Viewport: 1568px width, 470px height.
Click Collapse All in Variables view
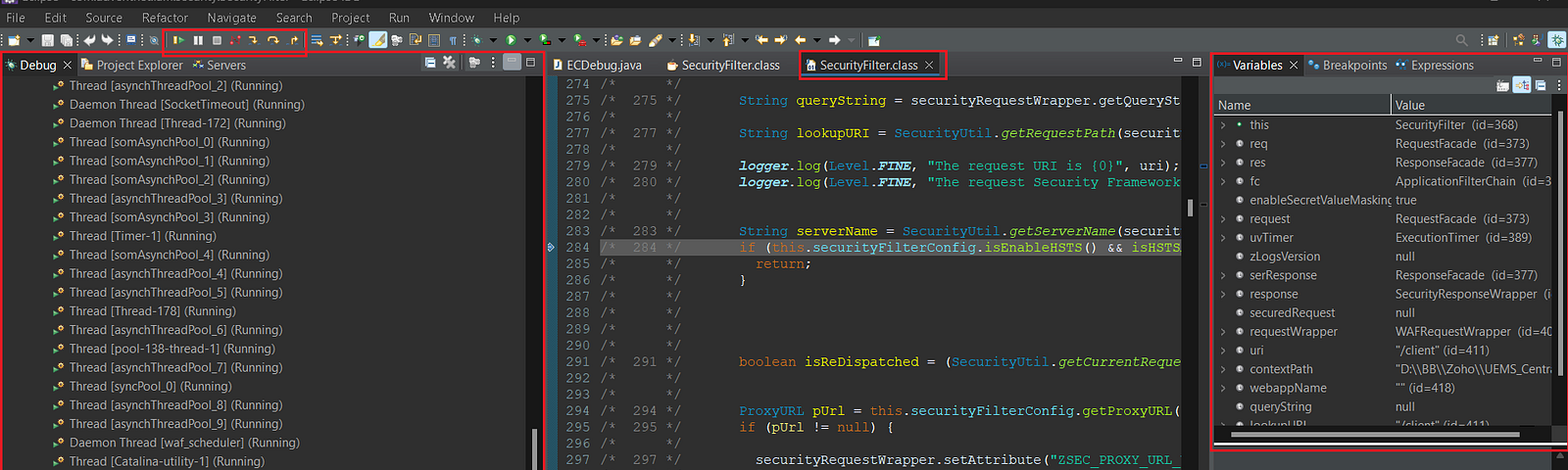pos(1541,85)
